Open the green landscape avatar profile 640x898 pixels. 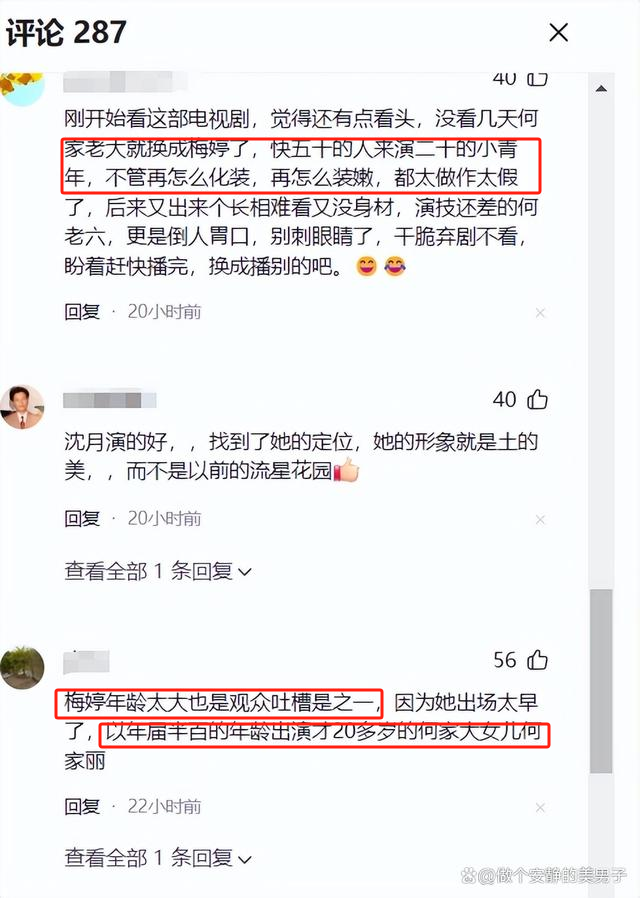(x=22, y=667)
